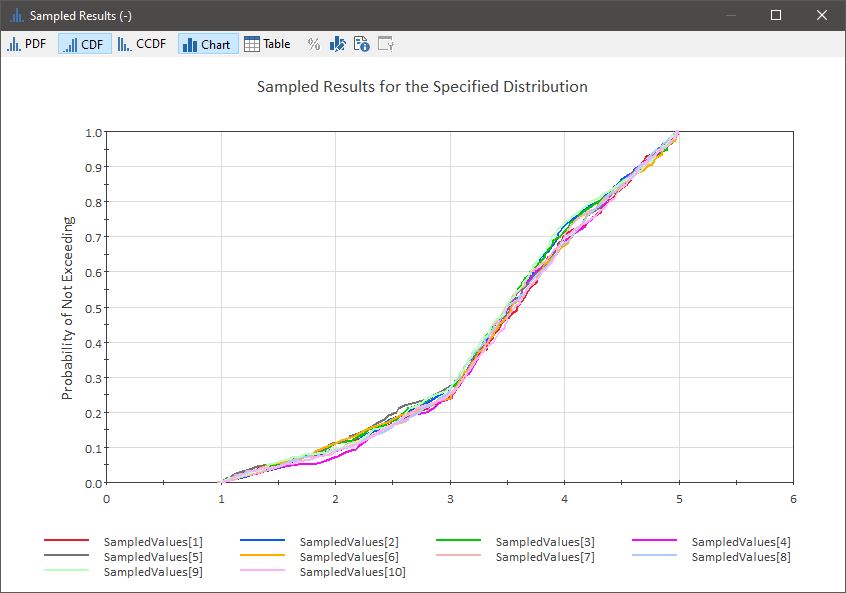Maximize the Sampled Results window
This screenshot has width=846, height=593.
pyautogui.click(x=776, y=15)
